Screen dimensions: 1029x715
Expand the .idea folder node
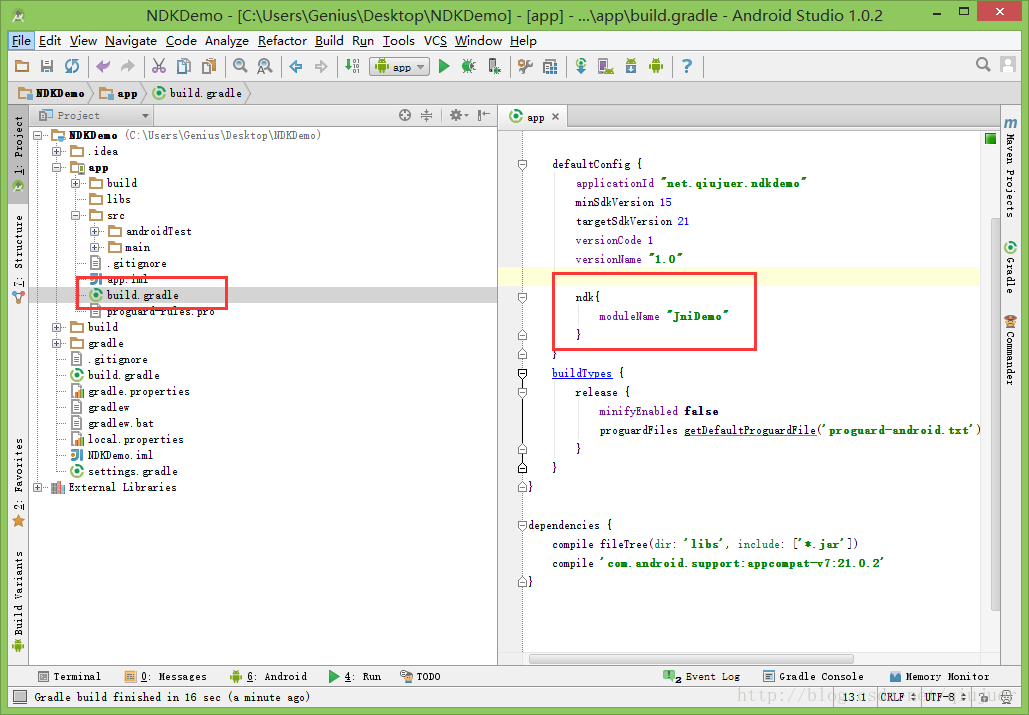(x=56, y=152)
